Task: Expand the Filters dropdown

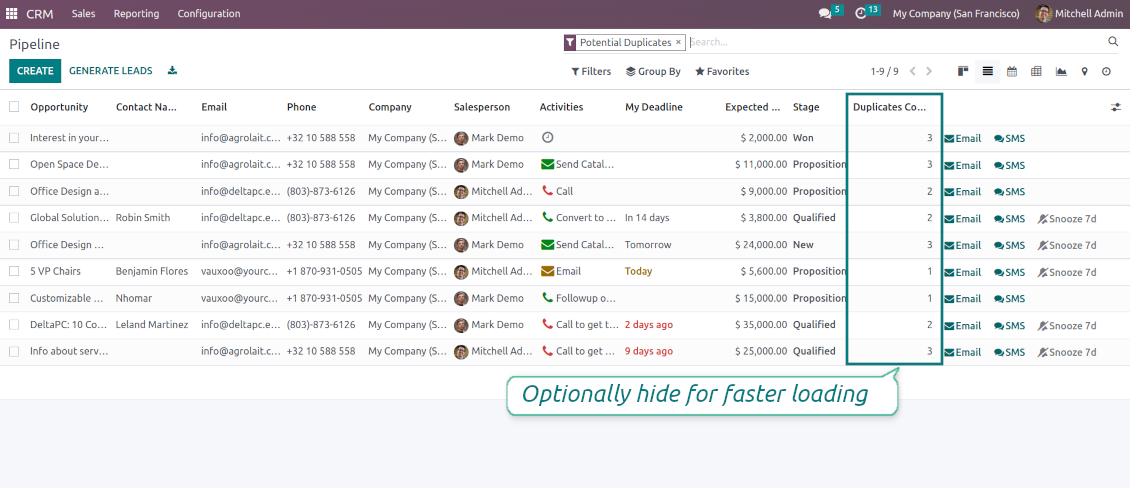Action: coord(591,72)
